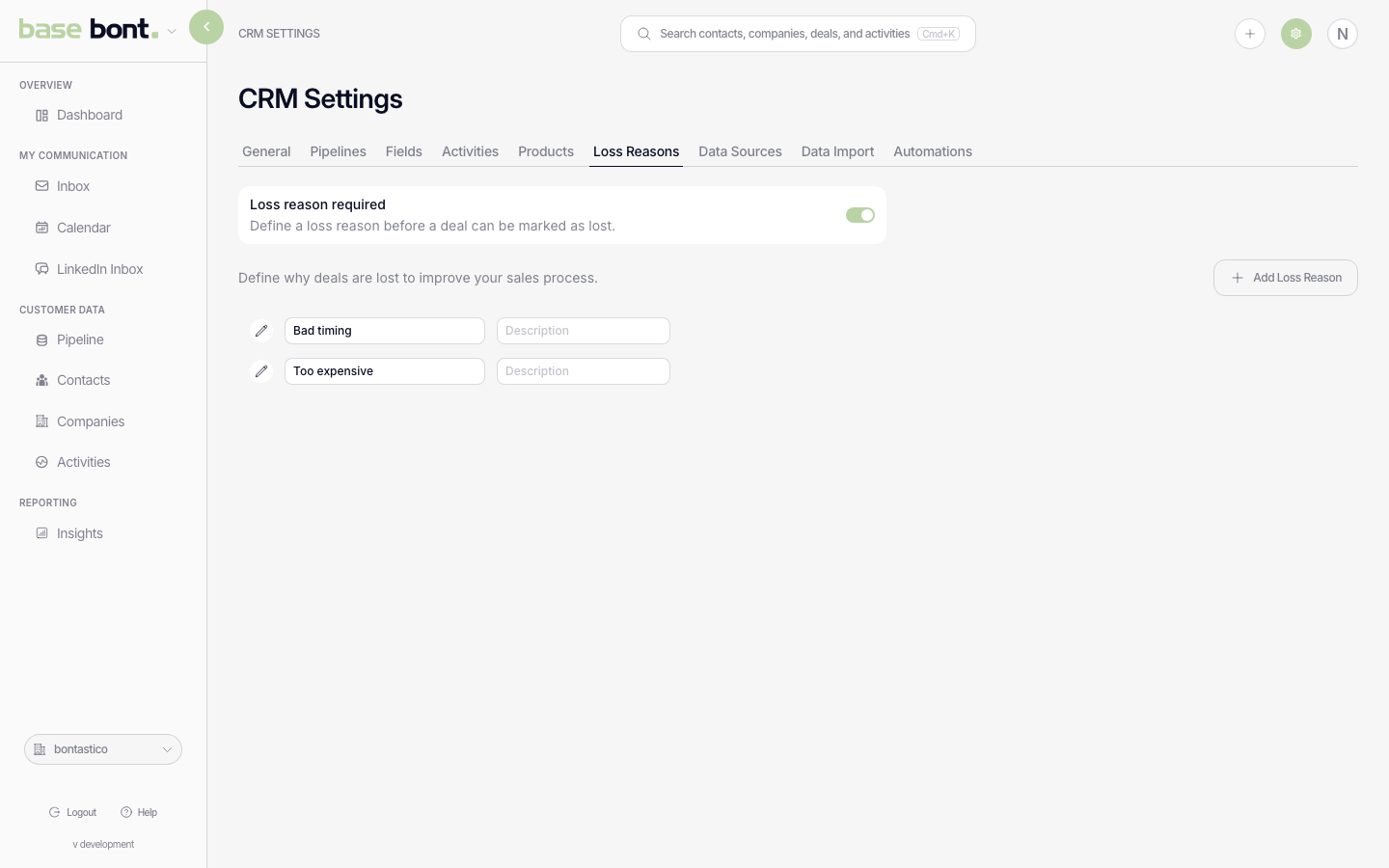Click Description field for Too expensive
This screenshot has height=868, width=1389.
point(584,371)
